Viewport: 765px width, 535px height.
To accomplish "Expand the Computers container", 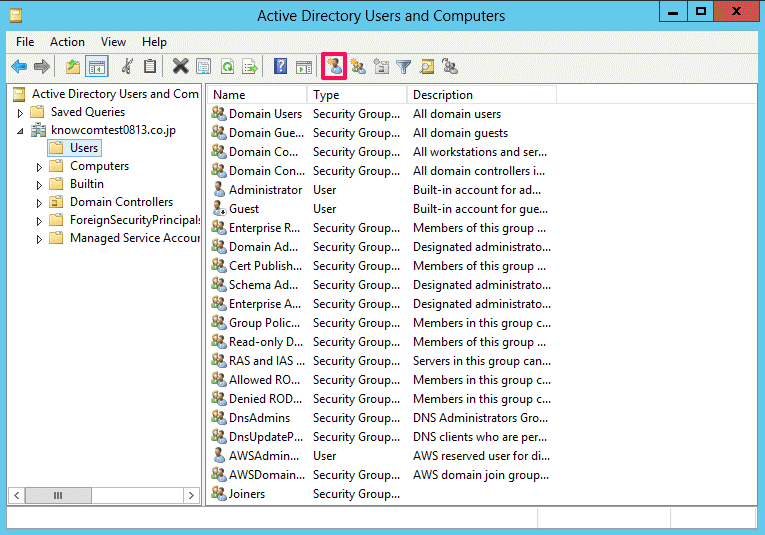I will click(x=39, y=167).
